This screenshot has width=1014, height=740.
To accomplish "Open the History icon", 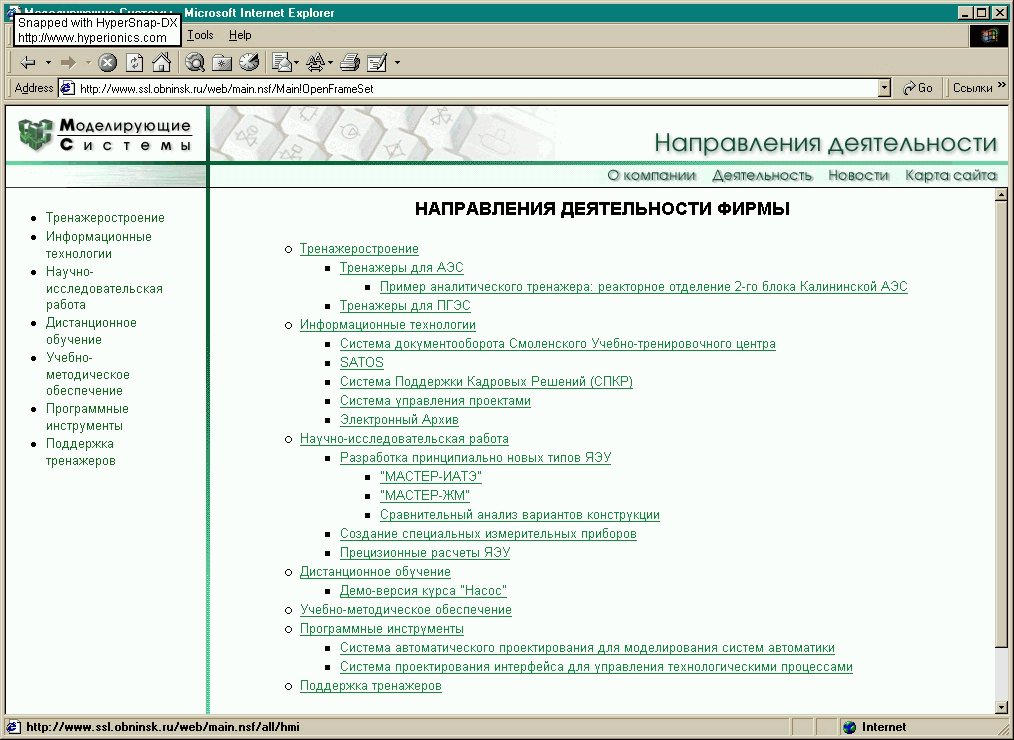I will [x=249, y=63].
